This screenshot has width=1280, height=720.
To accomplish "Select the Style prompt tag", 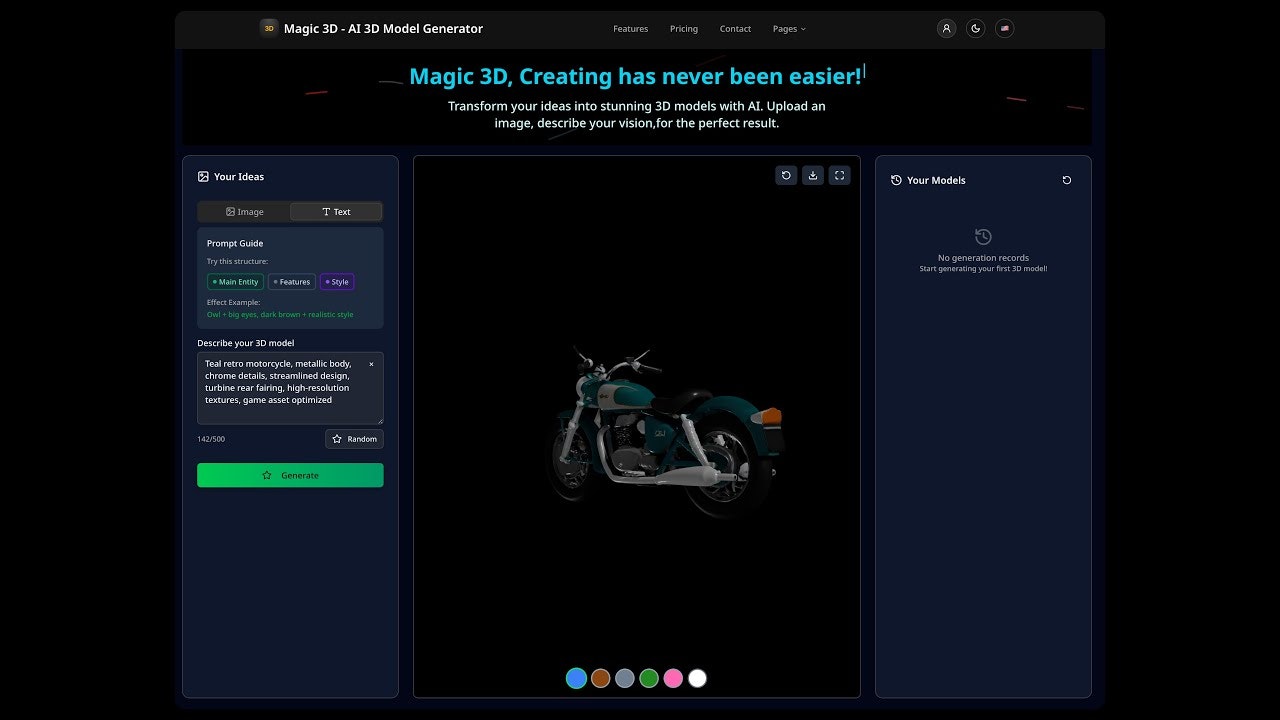I will click(x=337, y=281).
